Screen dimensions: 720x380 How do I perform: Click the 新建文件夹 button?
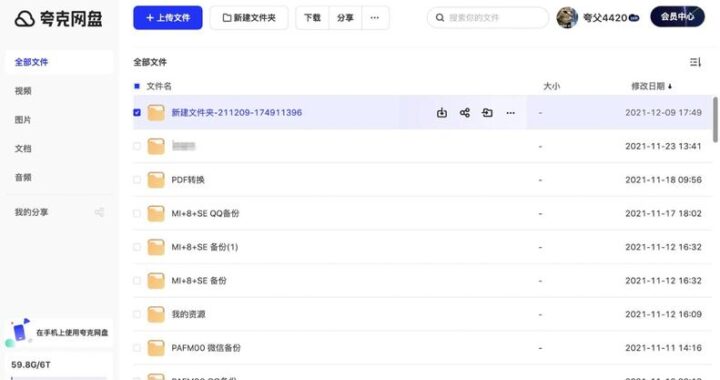tap(249, 18)
